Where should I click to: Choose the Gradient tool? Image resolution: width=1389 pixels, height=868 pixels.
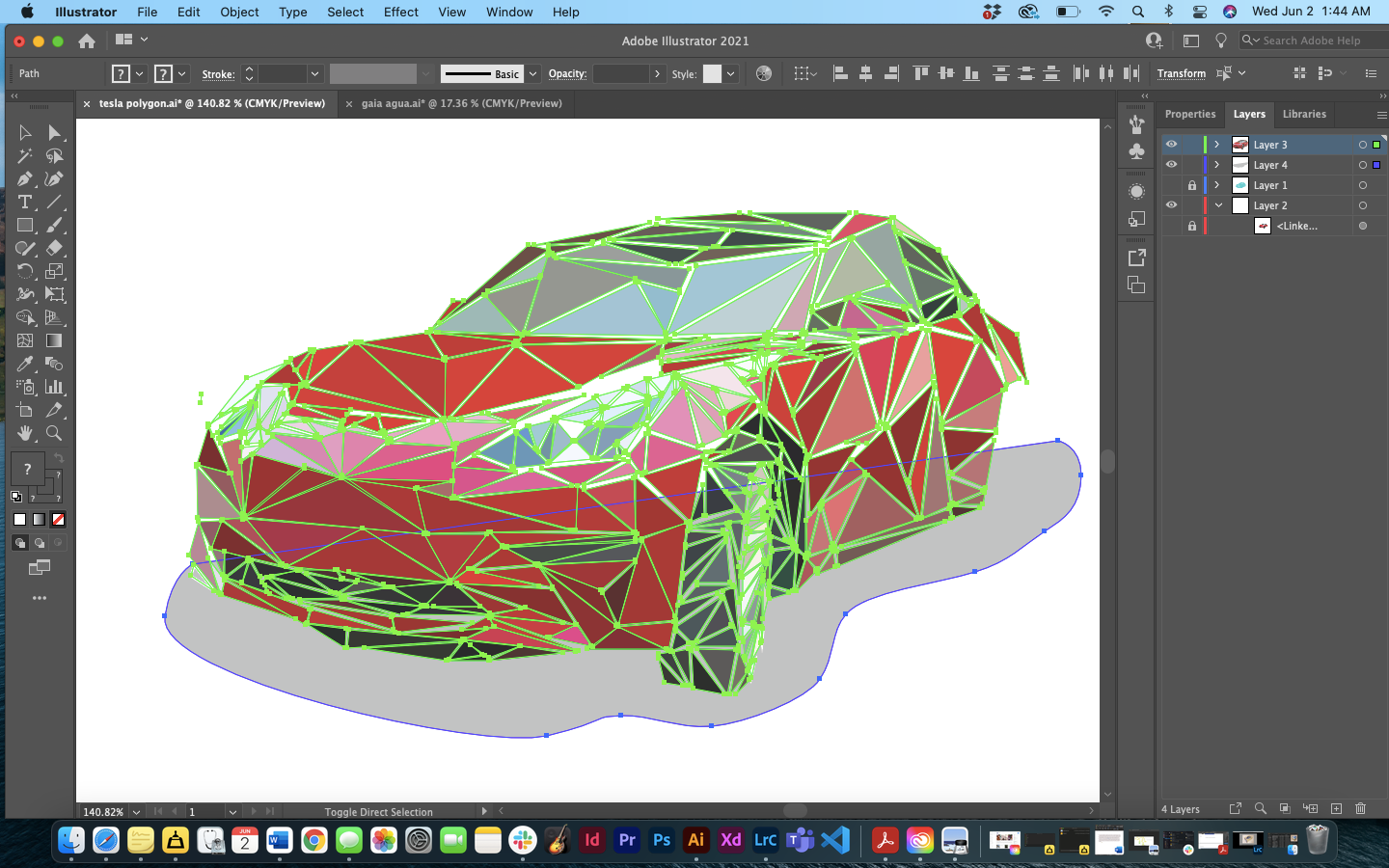point(54,340)
